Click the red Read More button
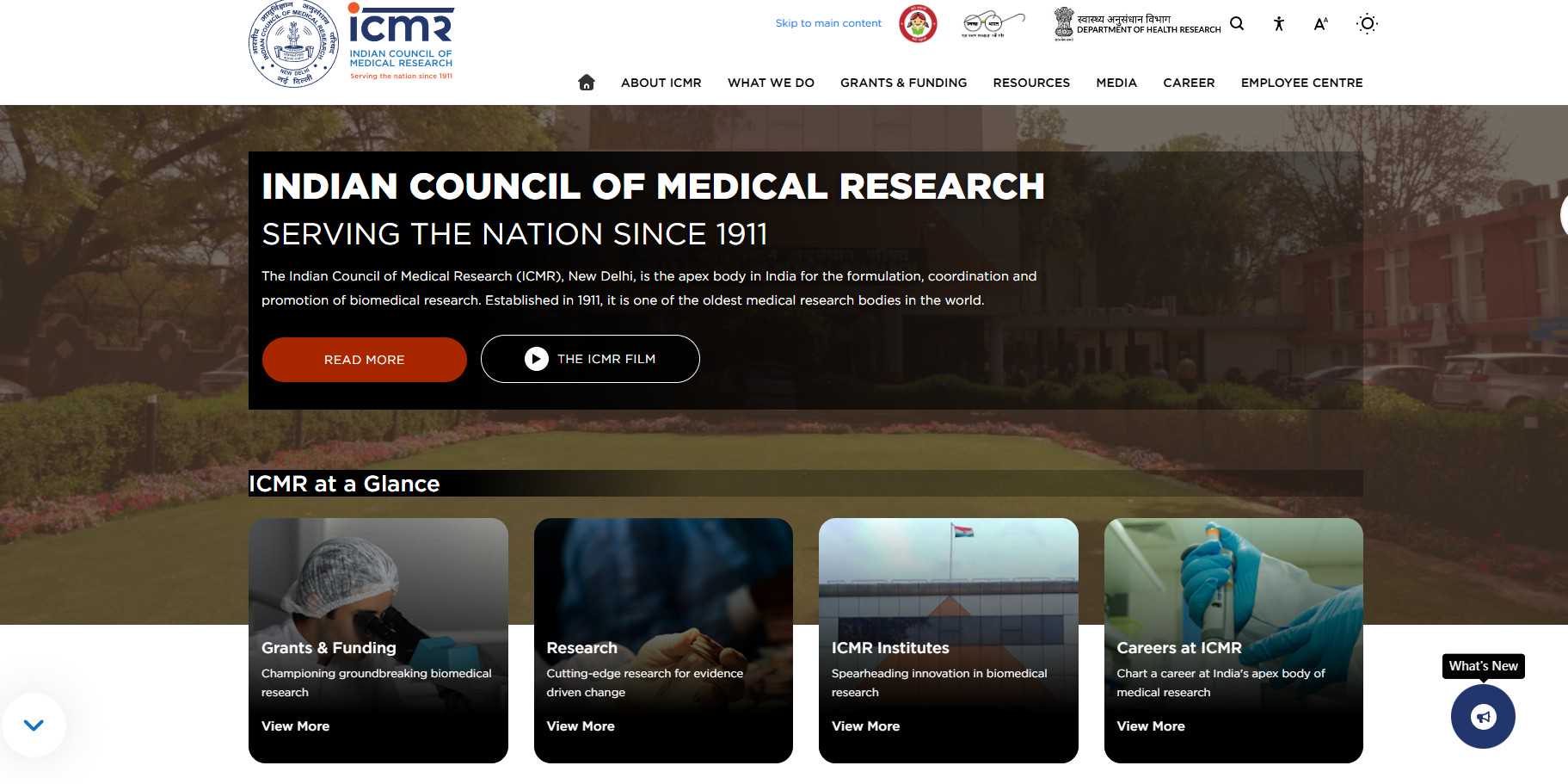The width and height of the screenshot is (1568, 784). pyautogui.click(x=365, y=360)
